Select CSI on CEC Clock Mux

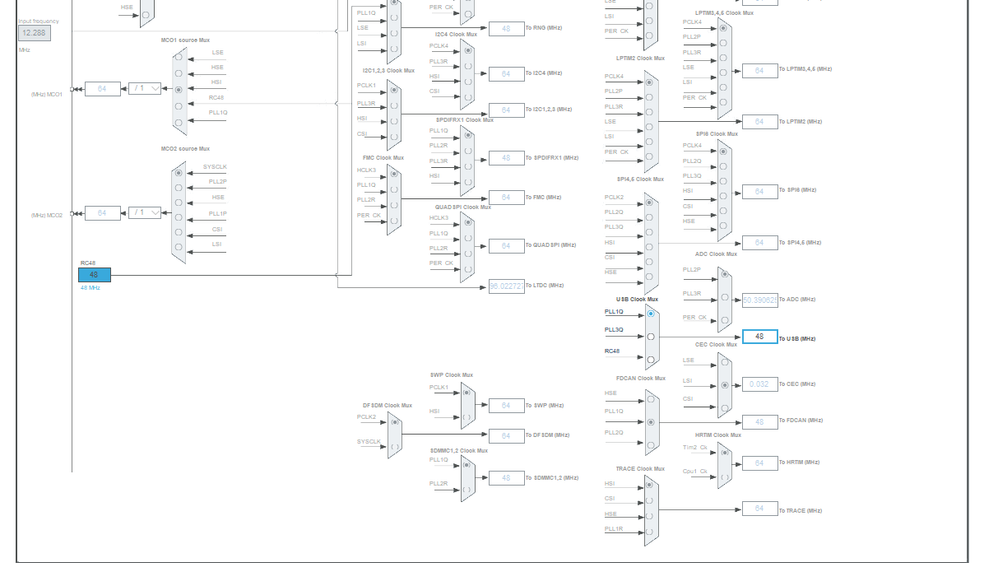(x=724, y=408)
